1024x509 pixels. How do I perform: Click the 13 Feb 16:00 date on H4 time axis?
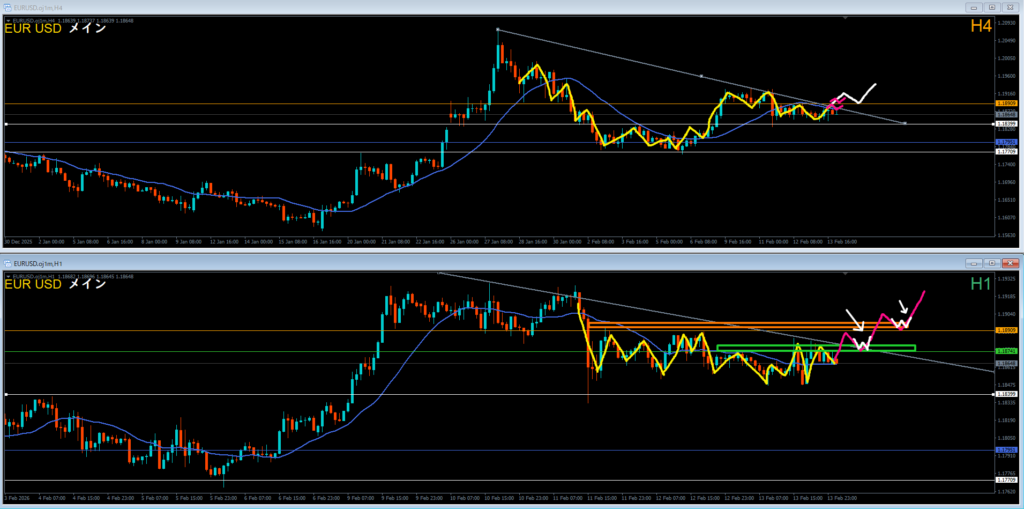pos(841,242)
